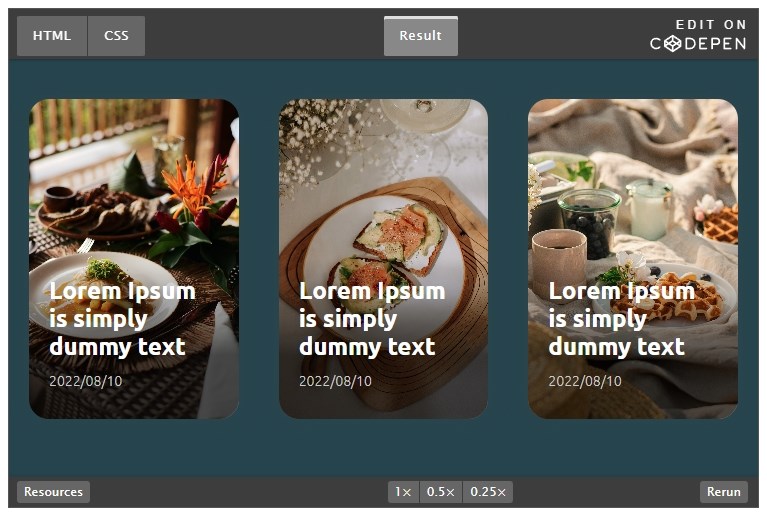Click the first card's Lorem Ipsum title
767x519 pixels.
(x=122, y=319)
